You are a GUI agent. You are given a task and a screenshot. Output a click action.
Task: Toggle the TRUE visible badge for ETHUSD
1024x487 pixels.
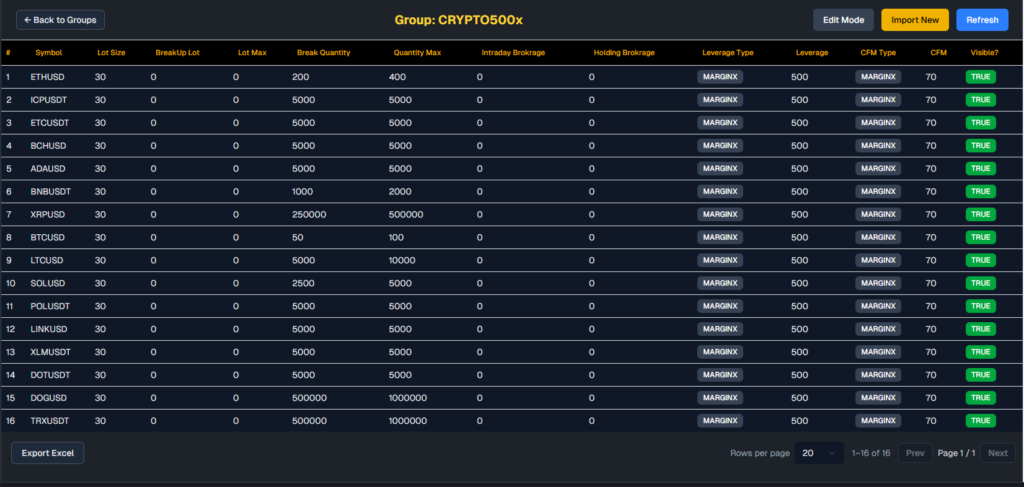coord(980,76)
